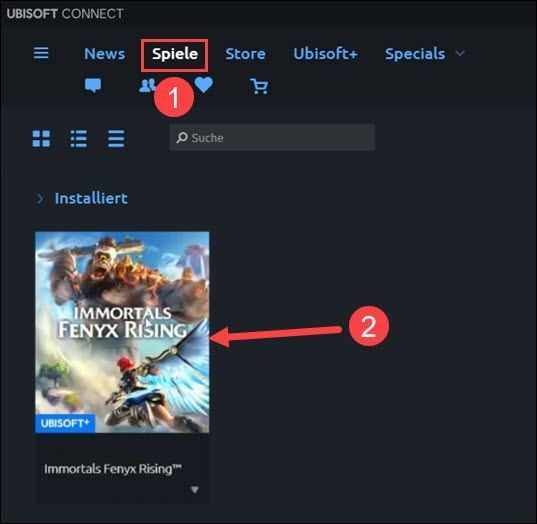
Task: Open the shopping cart icon
Action: [x=259, y=86]
